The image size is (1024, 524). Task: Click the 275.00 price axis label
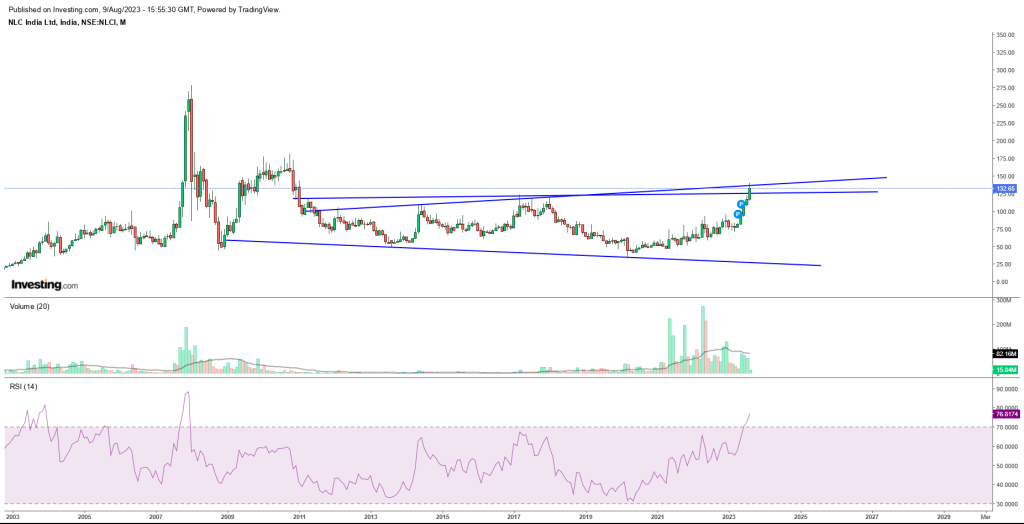click(x=1005, y=88)
